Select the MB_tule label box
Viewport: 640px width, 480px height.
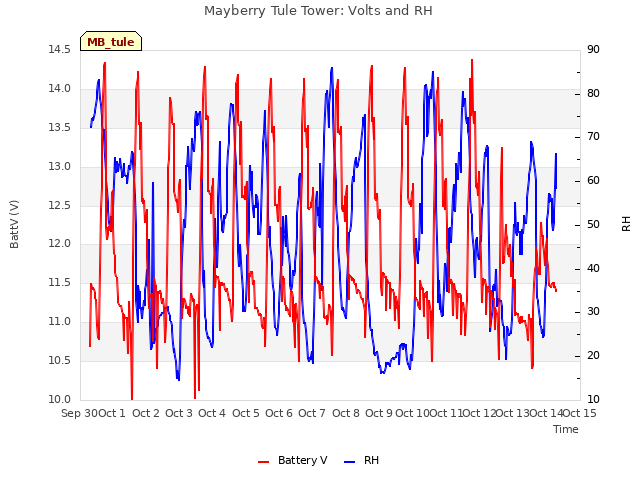tap(111, 42)
